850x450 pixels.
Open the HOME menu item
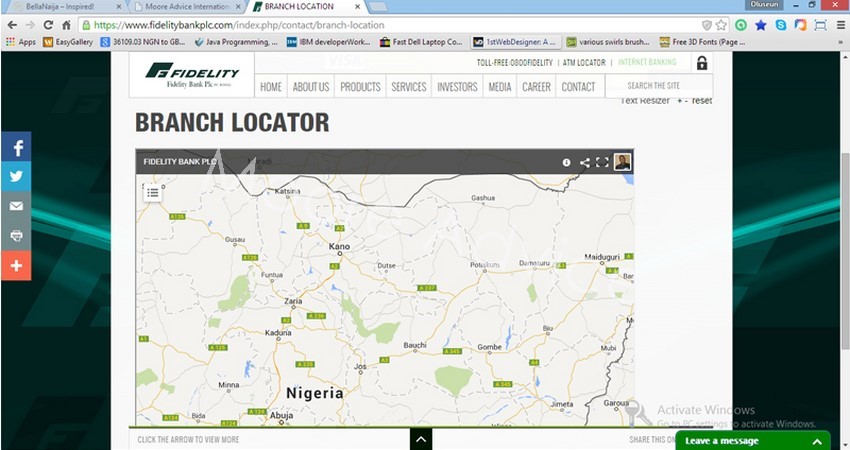[x=271, y=87]
